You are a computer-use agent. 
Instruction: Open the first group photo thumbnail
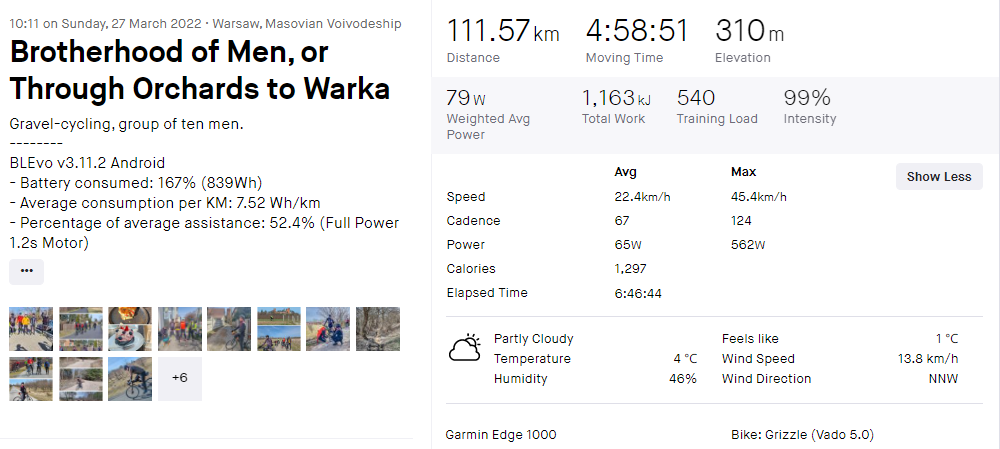31,329
